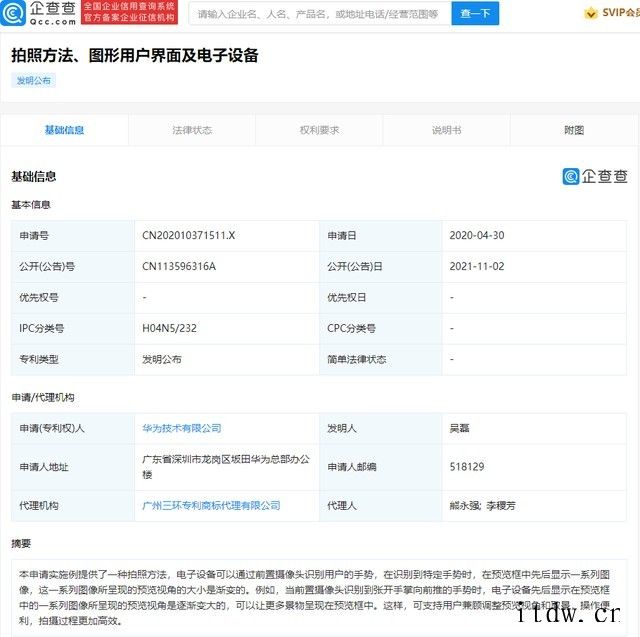Viewport: 640px width, 637px height.
Task: Click the 优先权号 label cell
Action: 73,297
